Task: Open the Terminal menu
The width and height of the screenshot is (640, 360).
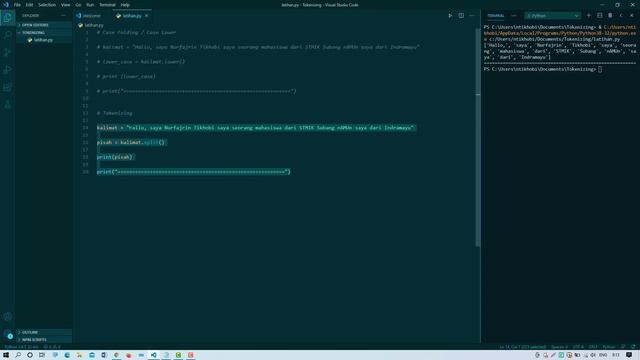Action: coord(107,5)
